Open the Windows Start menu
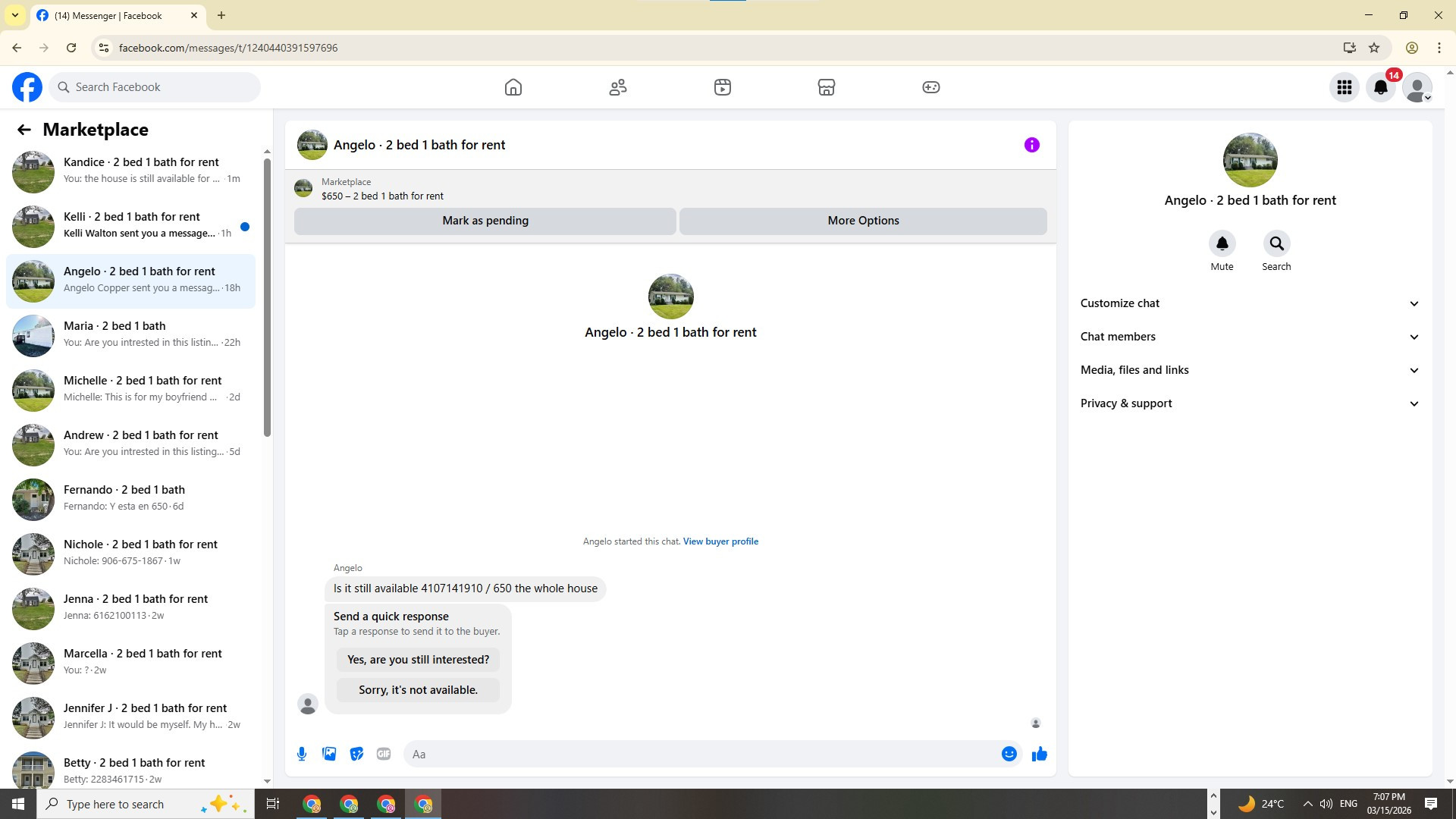This screenshot has height=819, width=1456. [x=18, y=804]
